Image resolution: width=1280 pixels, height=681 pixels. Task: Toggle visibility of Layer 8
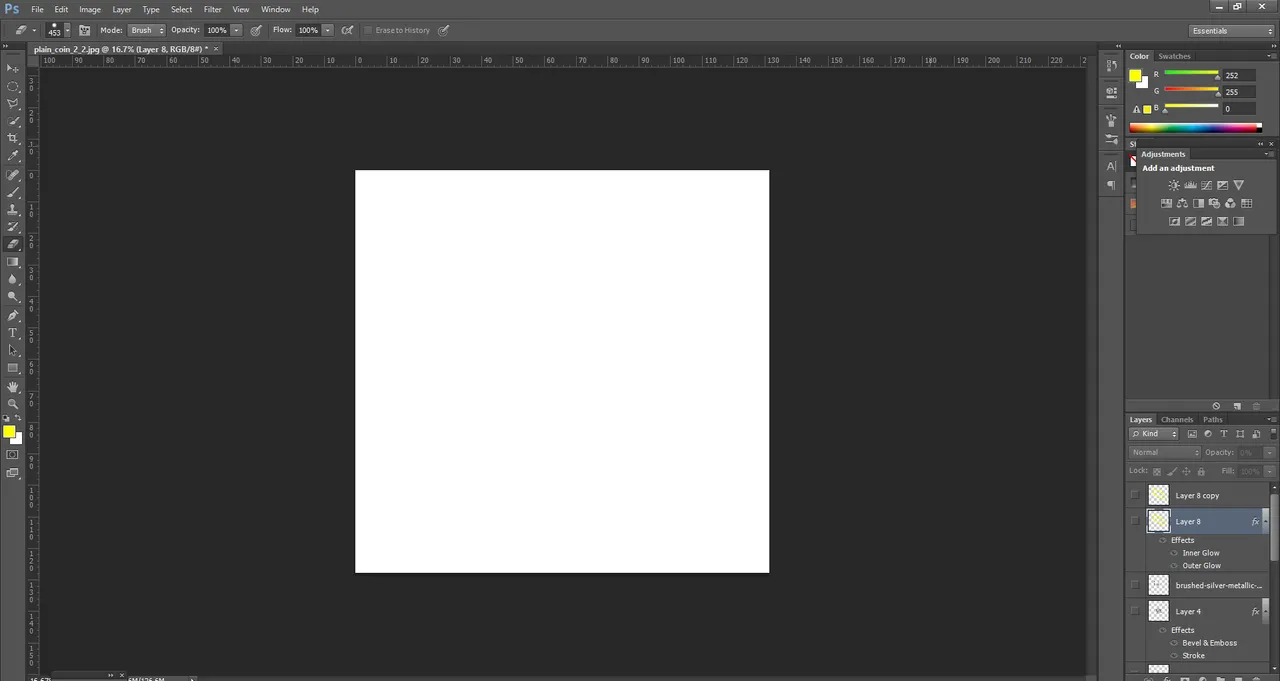click(1135, 521)
